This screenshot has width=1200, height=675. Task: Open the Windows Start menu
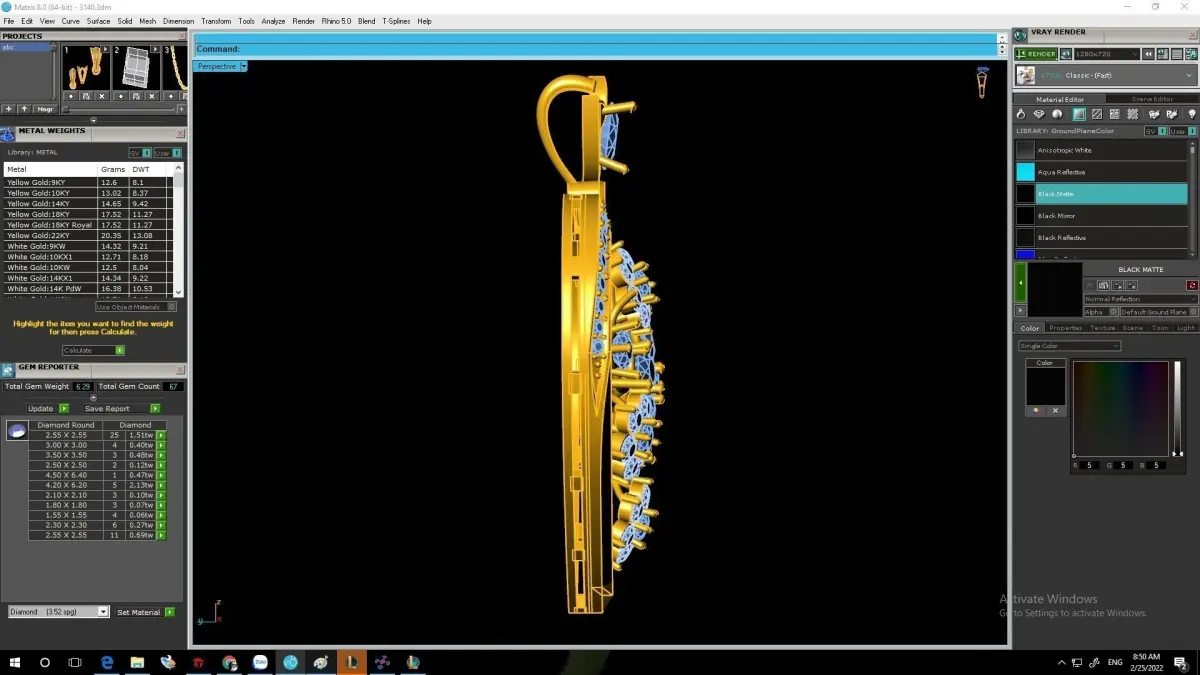pos(15,662)
